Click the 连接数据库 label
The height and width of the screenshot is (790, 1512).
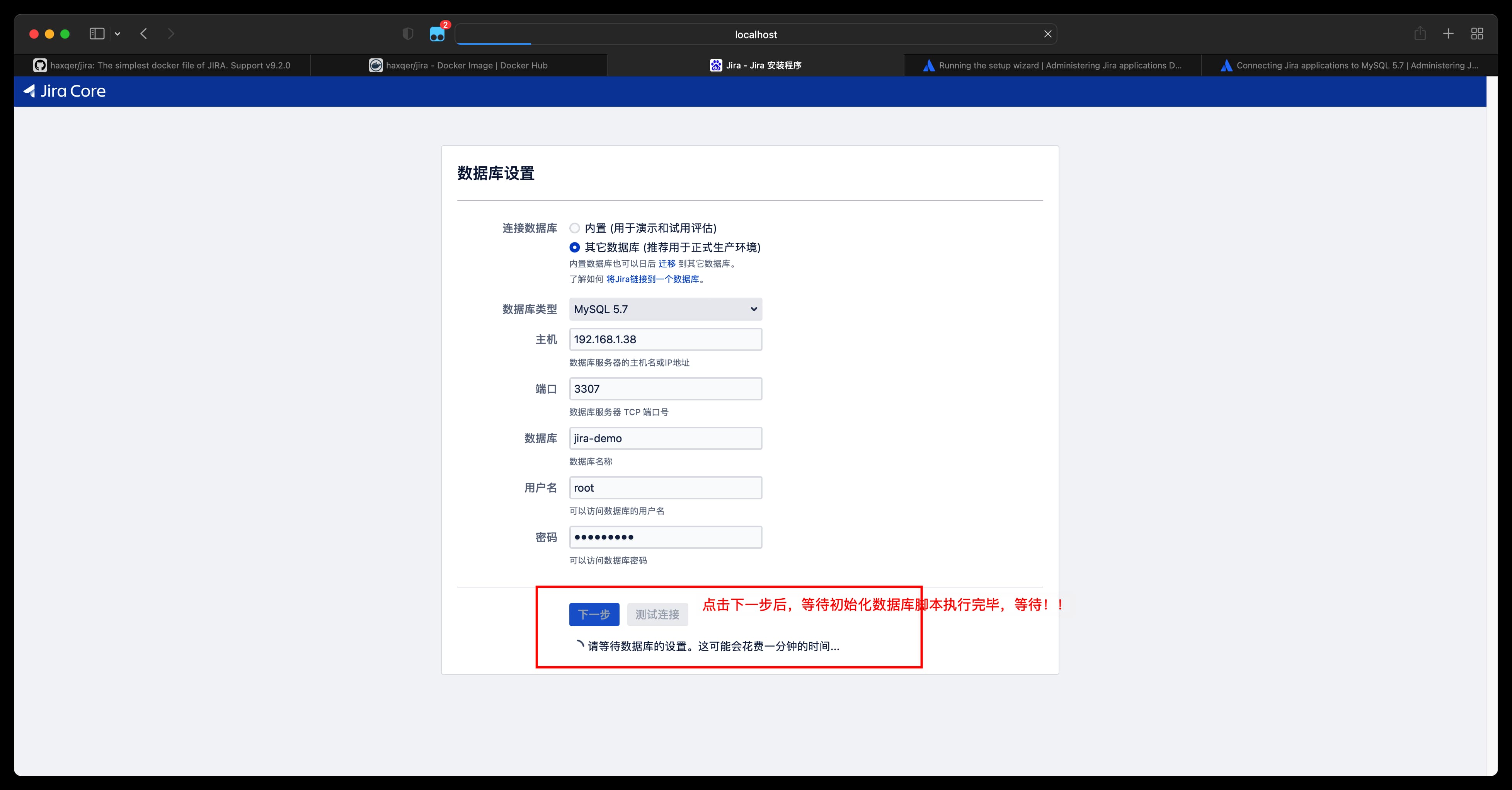coord(530,228)
